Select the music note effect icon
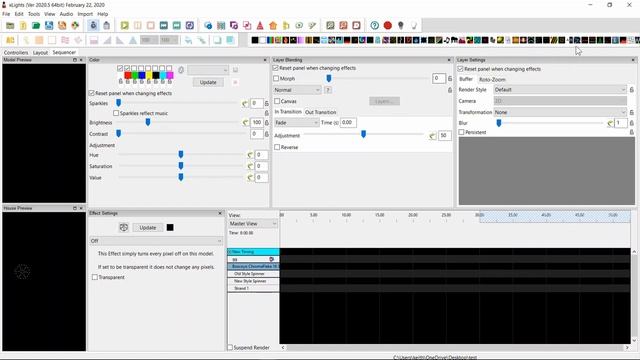Screen dimensions: 640x360 tap(447, 40)
